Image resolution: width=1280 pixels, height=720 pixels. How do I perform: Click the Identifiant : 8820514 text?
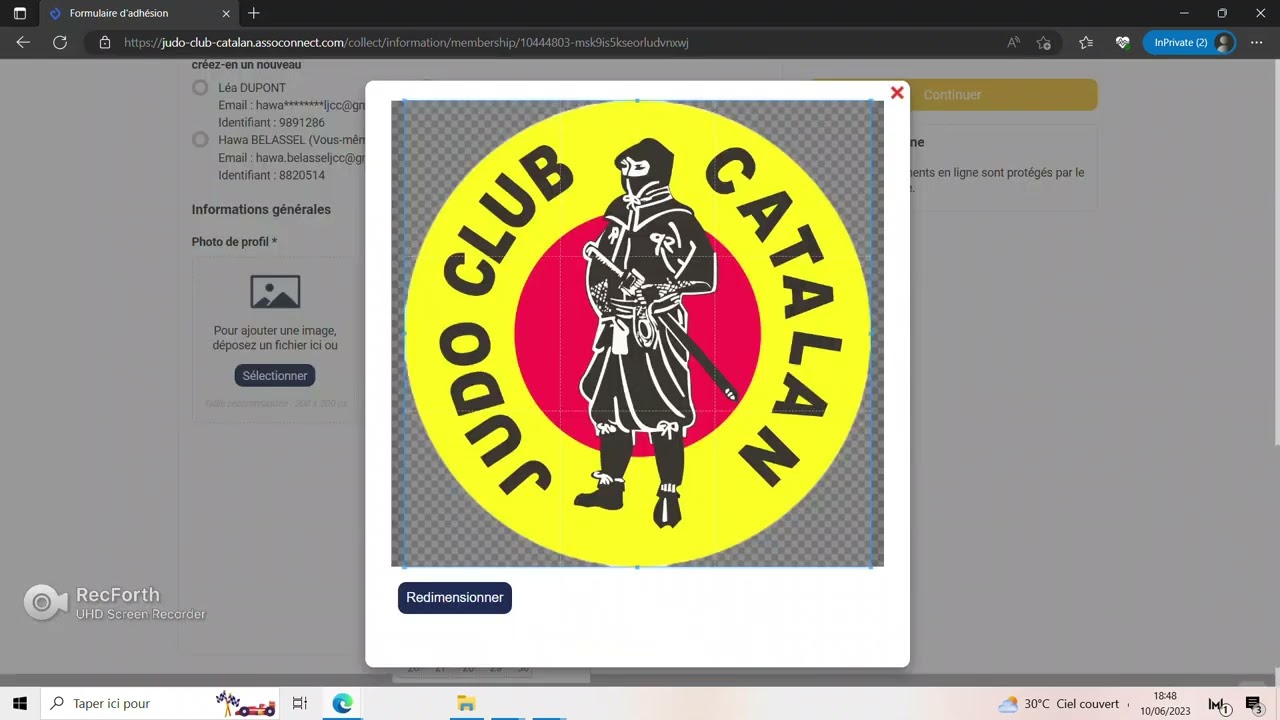click(x=272, y=175)
